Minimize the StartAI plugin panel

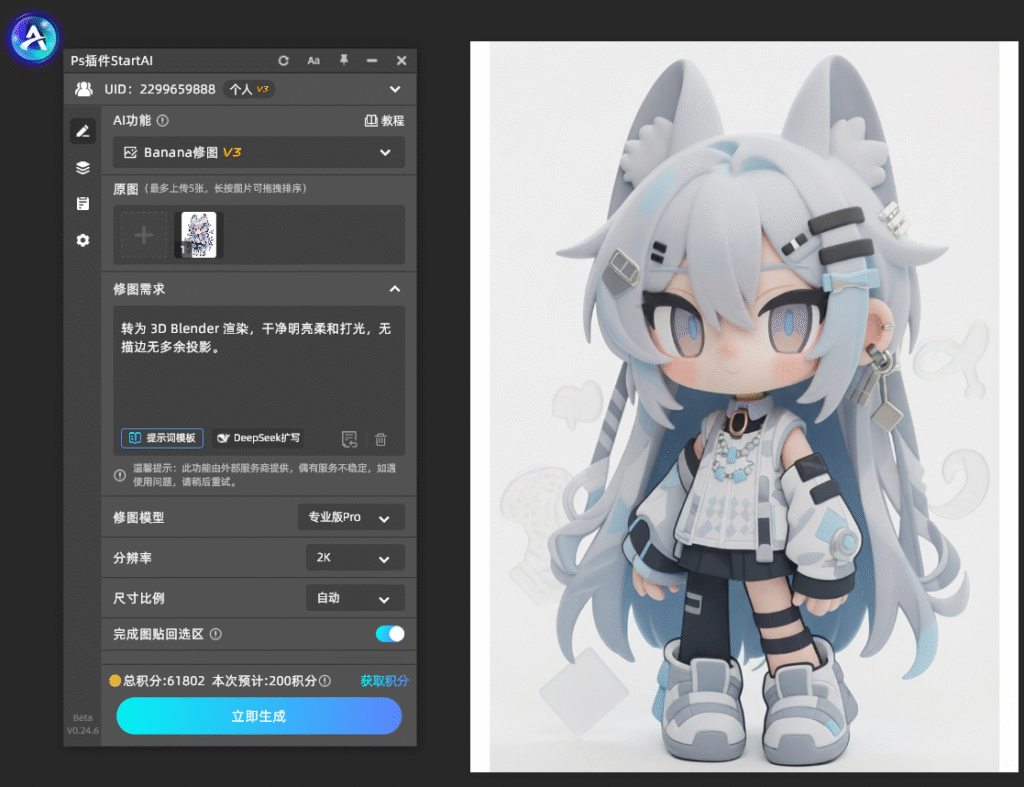click(372, 60)
